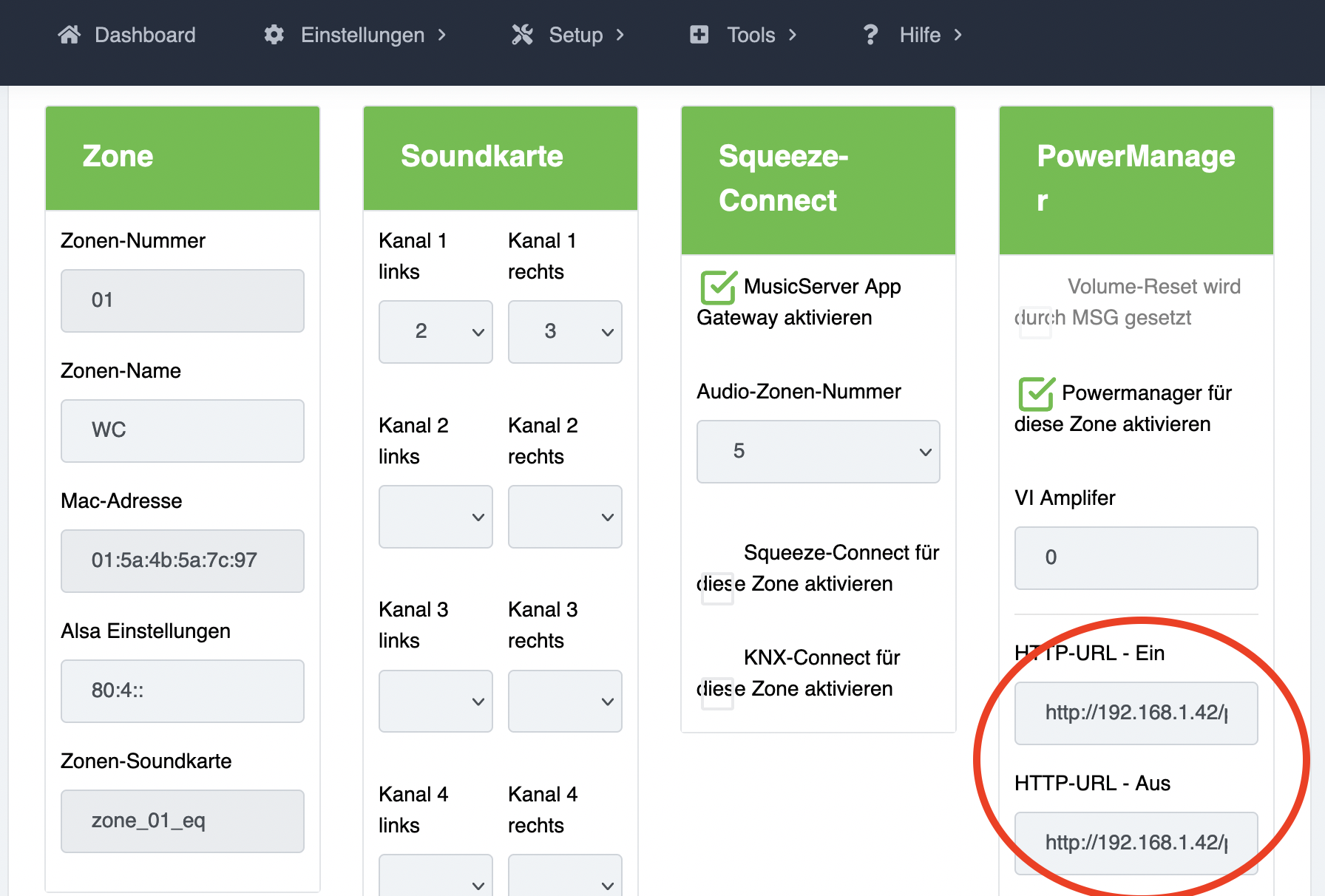Open the Tools menu

click(x=750, y=35)
